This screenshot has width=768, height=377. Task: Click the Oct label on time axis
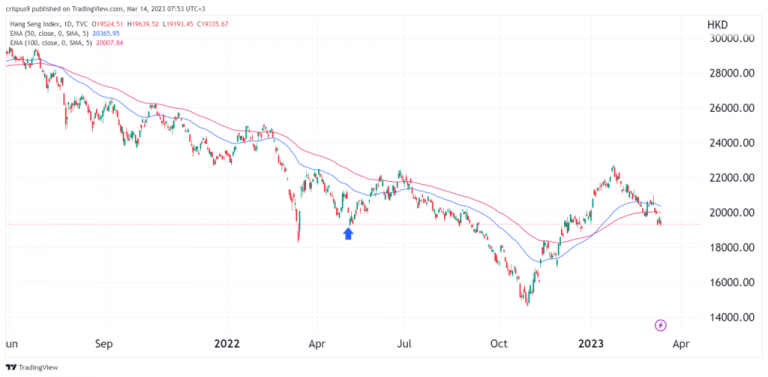pos(499,344)
